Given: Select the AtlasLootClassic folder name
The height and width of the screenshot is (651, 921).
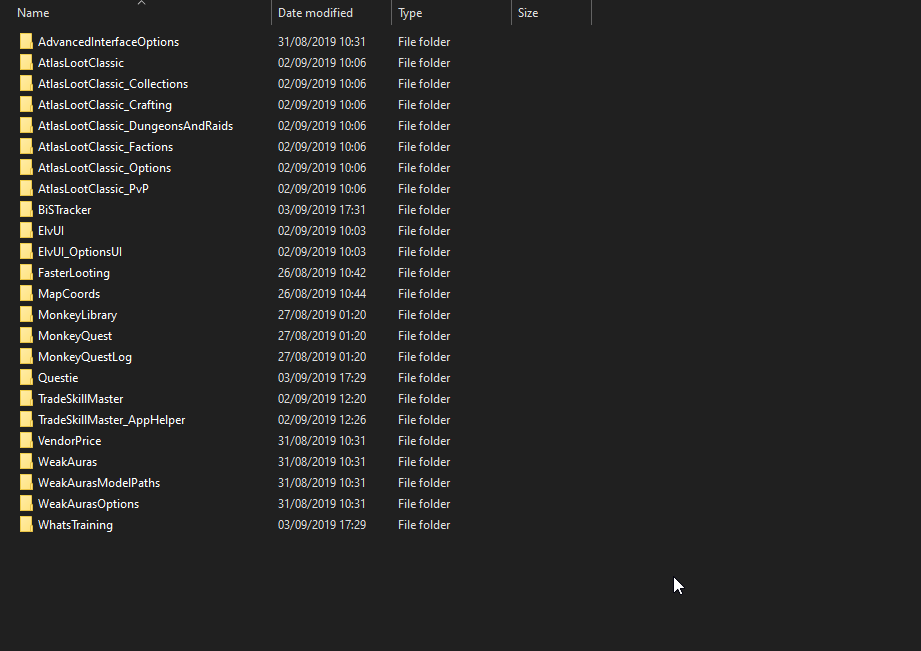Looking at the screenshot, I should coord(81,63).
